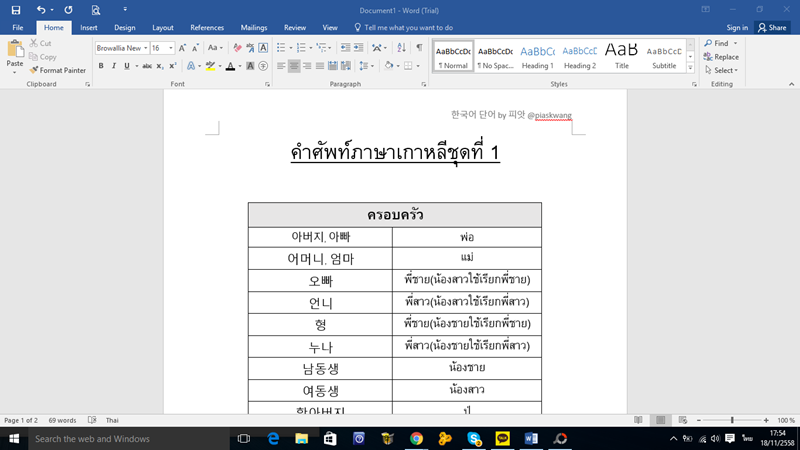Toggle underline formatting

[127, 66]
